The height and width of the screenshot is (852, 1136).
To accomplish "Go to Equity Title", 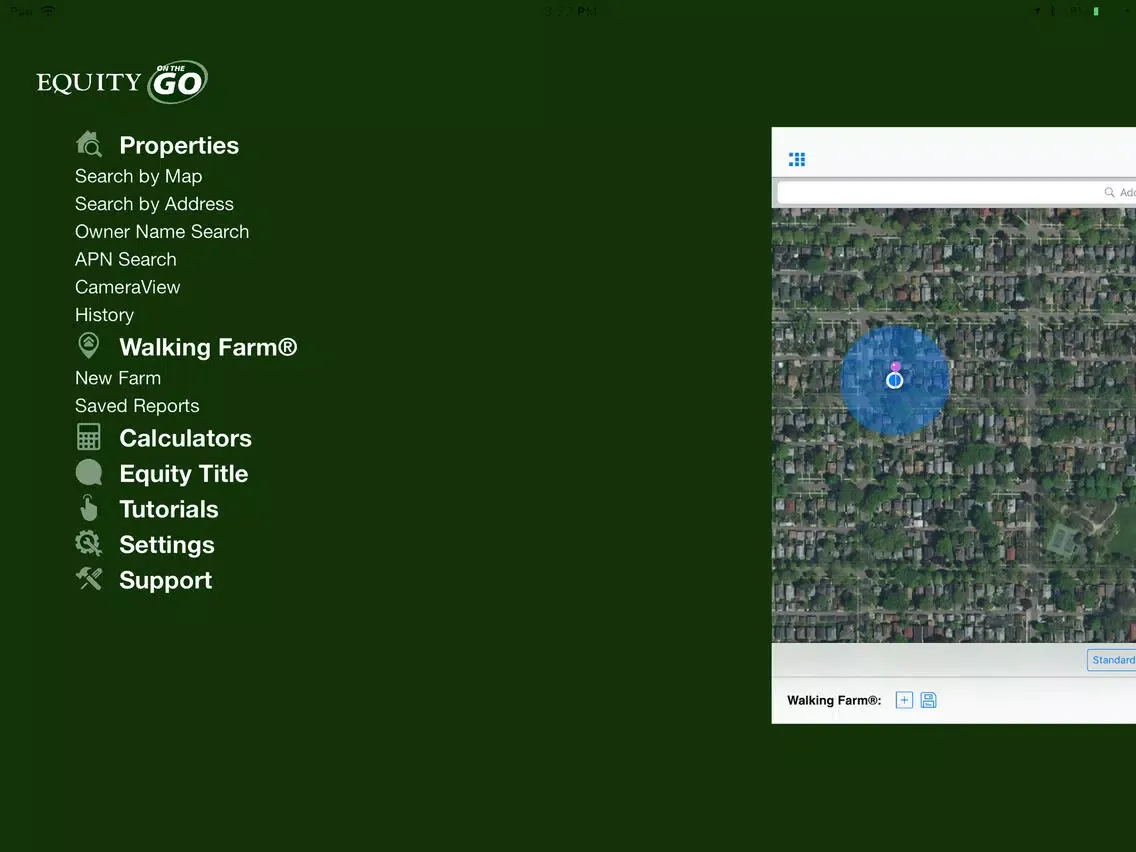I will [x=184, y=473].
